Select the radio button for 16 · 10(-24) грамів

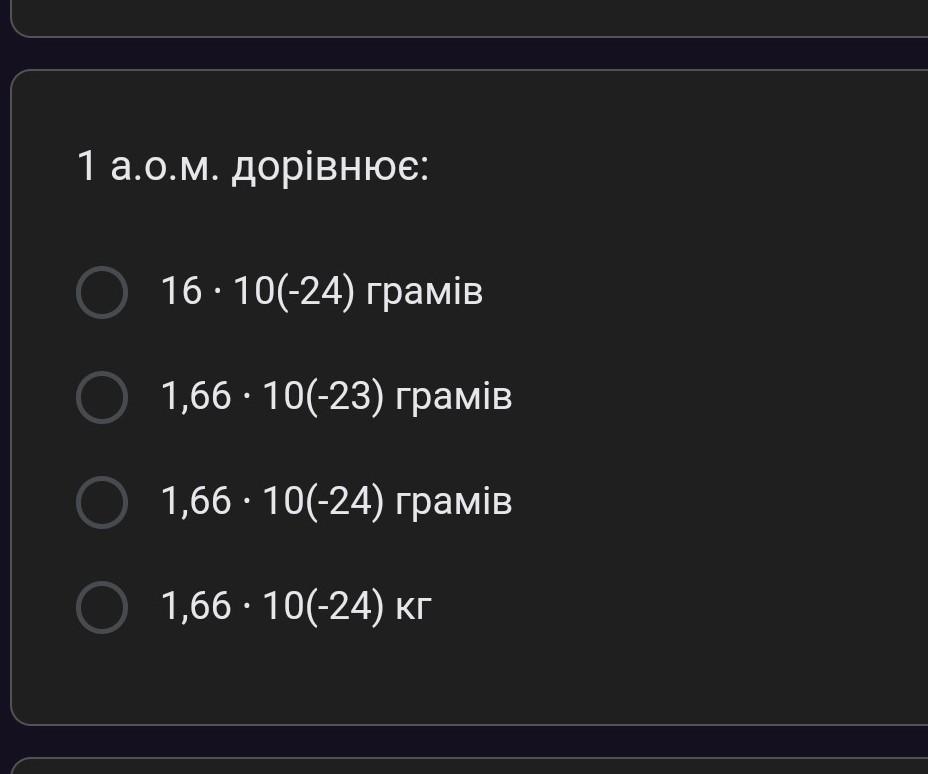coord(102,292)
